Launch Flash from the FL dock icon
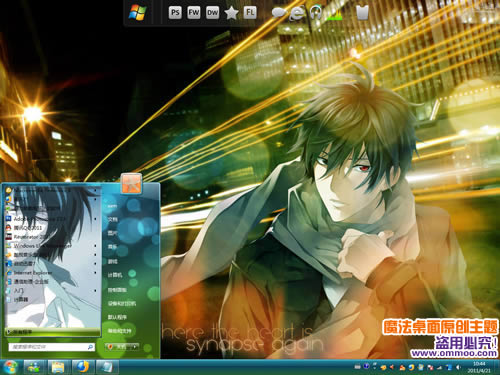 [x=250, y=13]
